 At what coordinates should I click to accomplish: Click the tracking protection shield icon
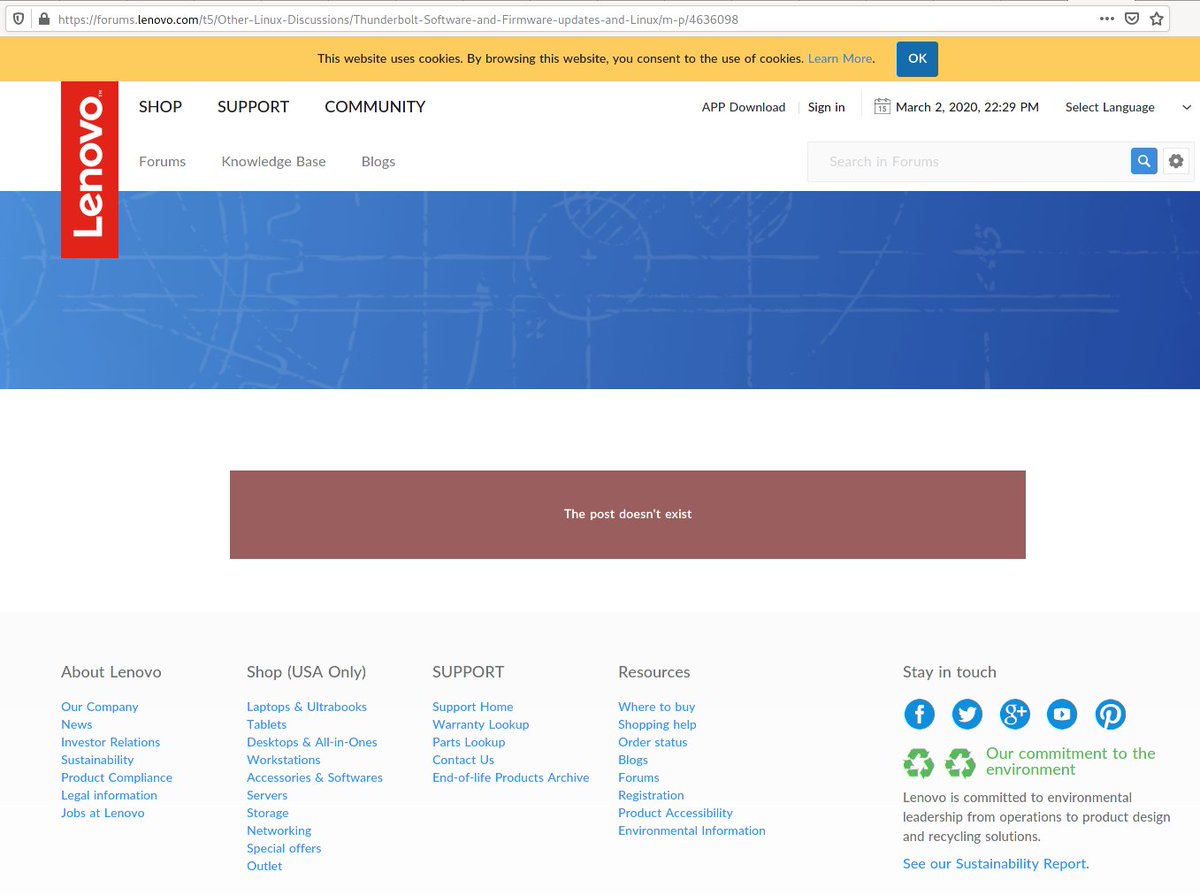[x=20, y=19]
